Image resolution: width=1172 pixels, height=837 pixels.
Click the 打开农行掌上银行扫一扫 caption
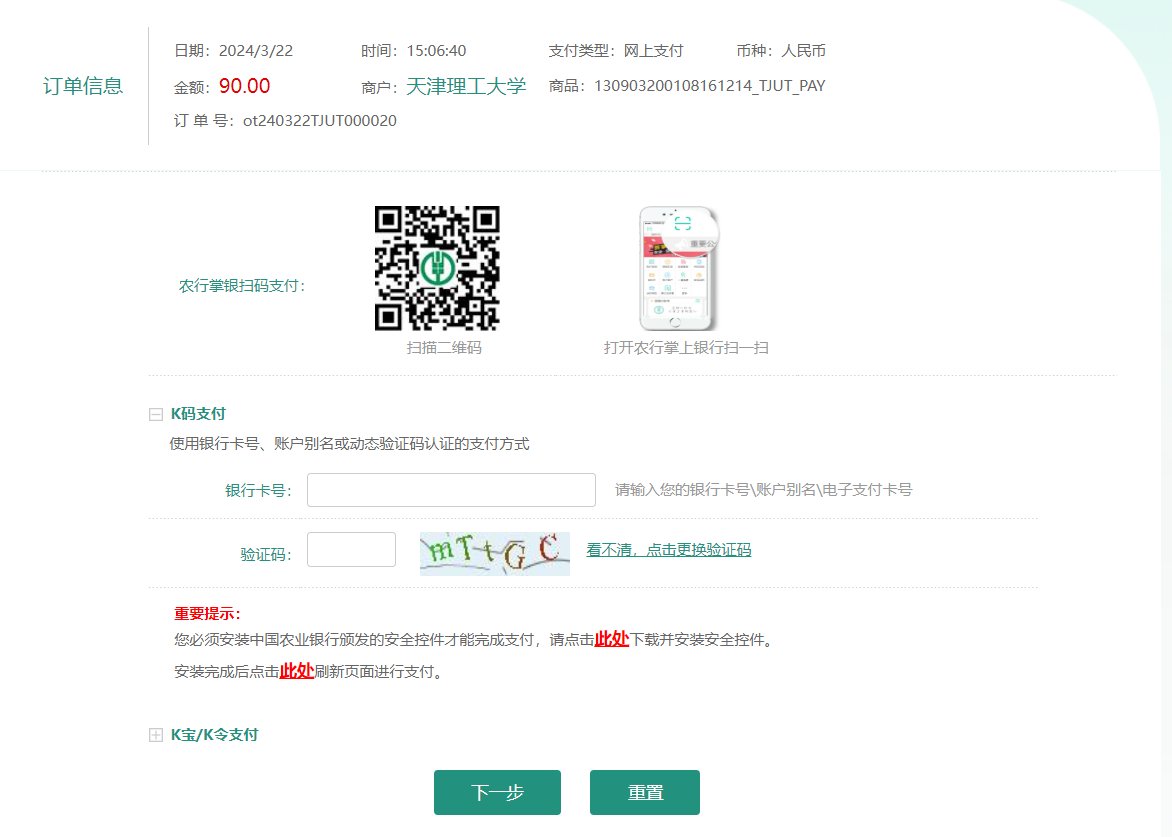686,348
